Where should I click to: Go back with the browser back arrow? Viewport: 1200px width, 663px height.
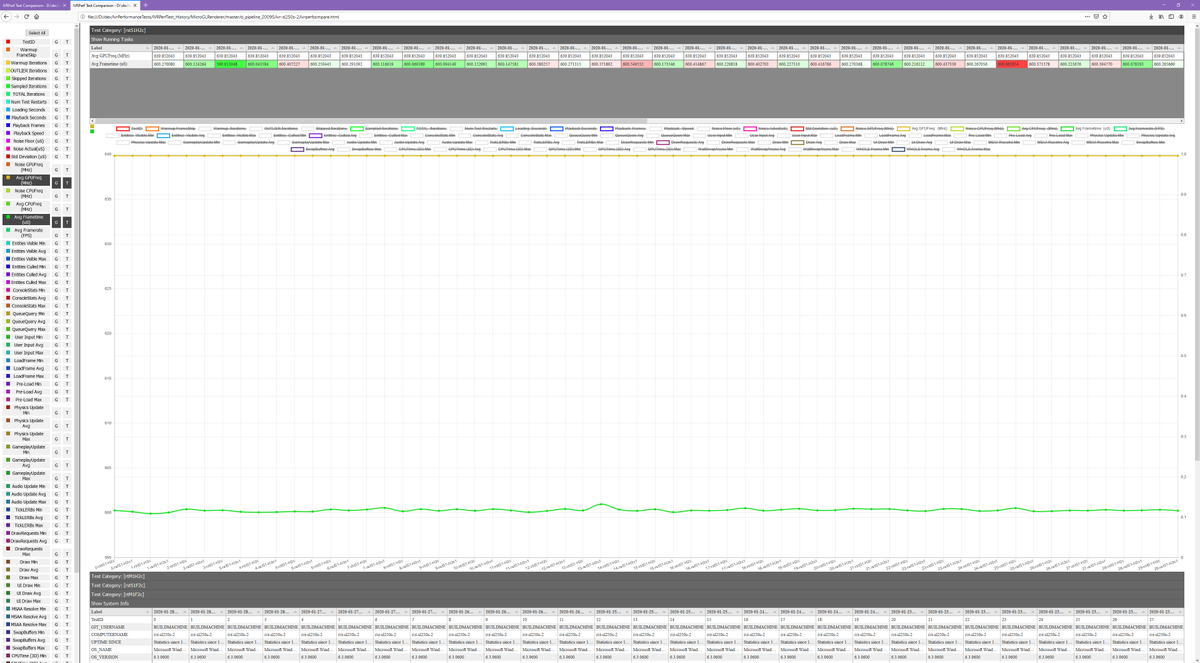pyautogui.click(x=7, y=17)
